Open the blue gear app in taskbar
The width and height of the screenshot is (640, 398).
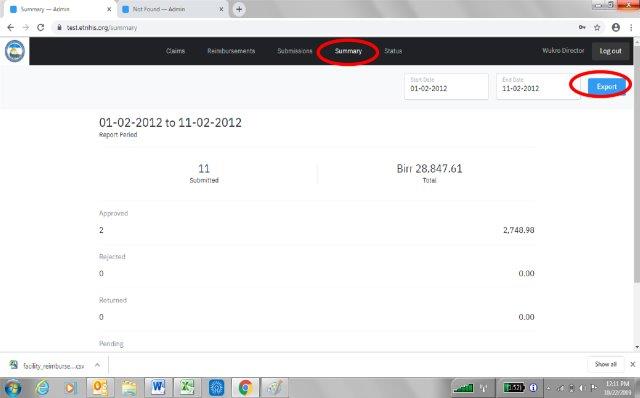pos(216,387)
